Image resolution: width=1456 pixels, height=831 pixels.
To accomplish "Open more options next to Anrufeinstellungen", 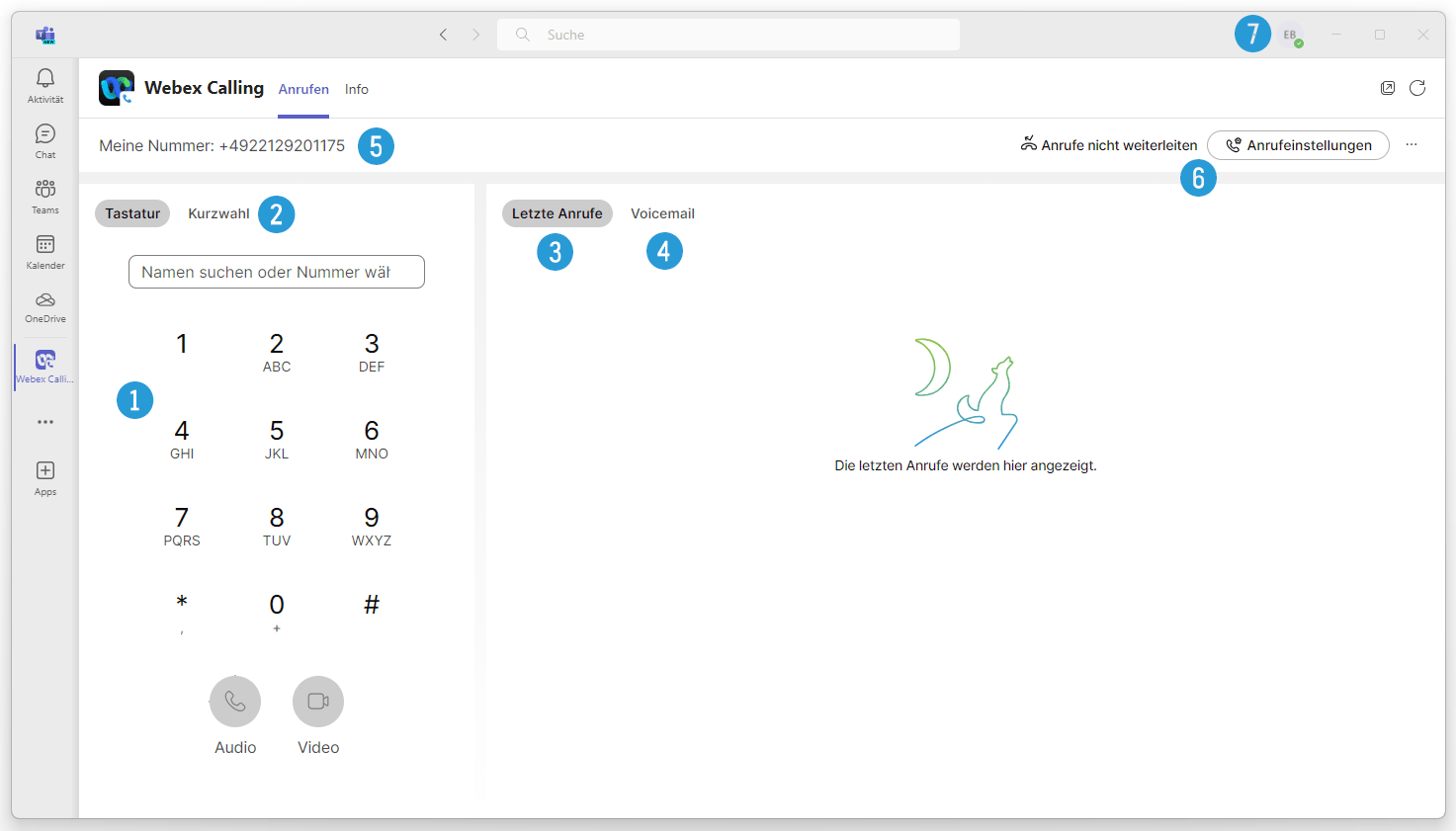I will (1412, 144).
